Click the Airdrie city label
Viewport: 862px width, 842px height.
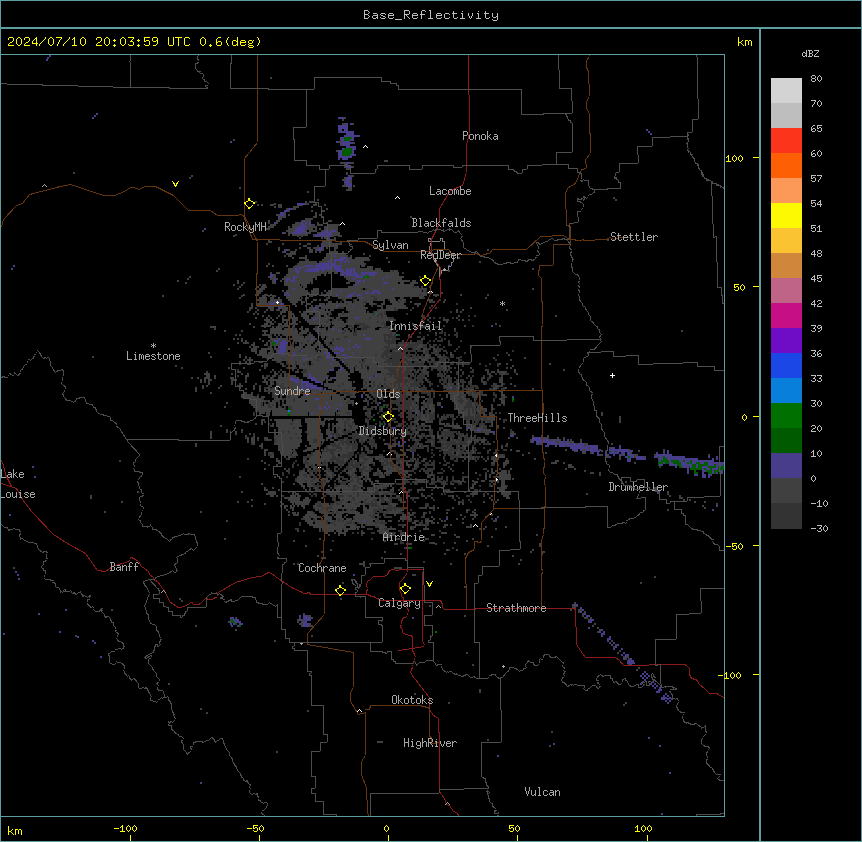[x=404, y=537]
